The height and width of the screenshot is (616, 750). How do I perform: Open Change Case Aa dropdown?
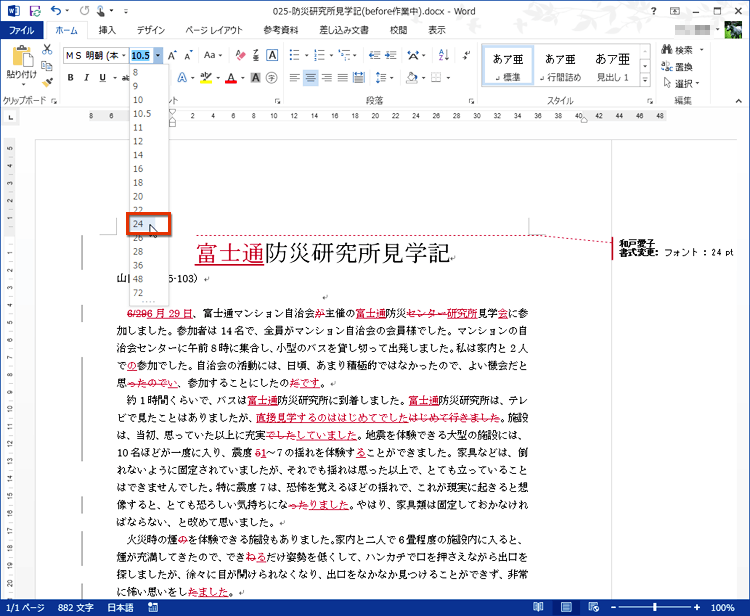[213, 55]
